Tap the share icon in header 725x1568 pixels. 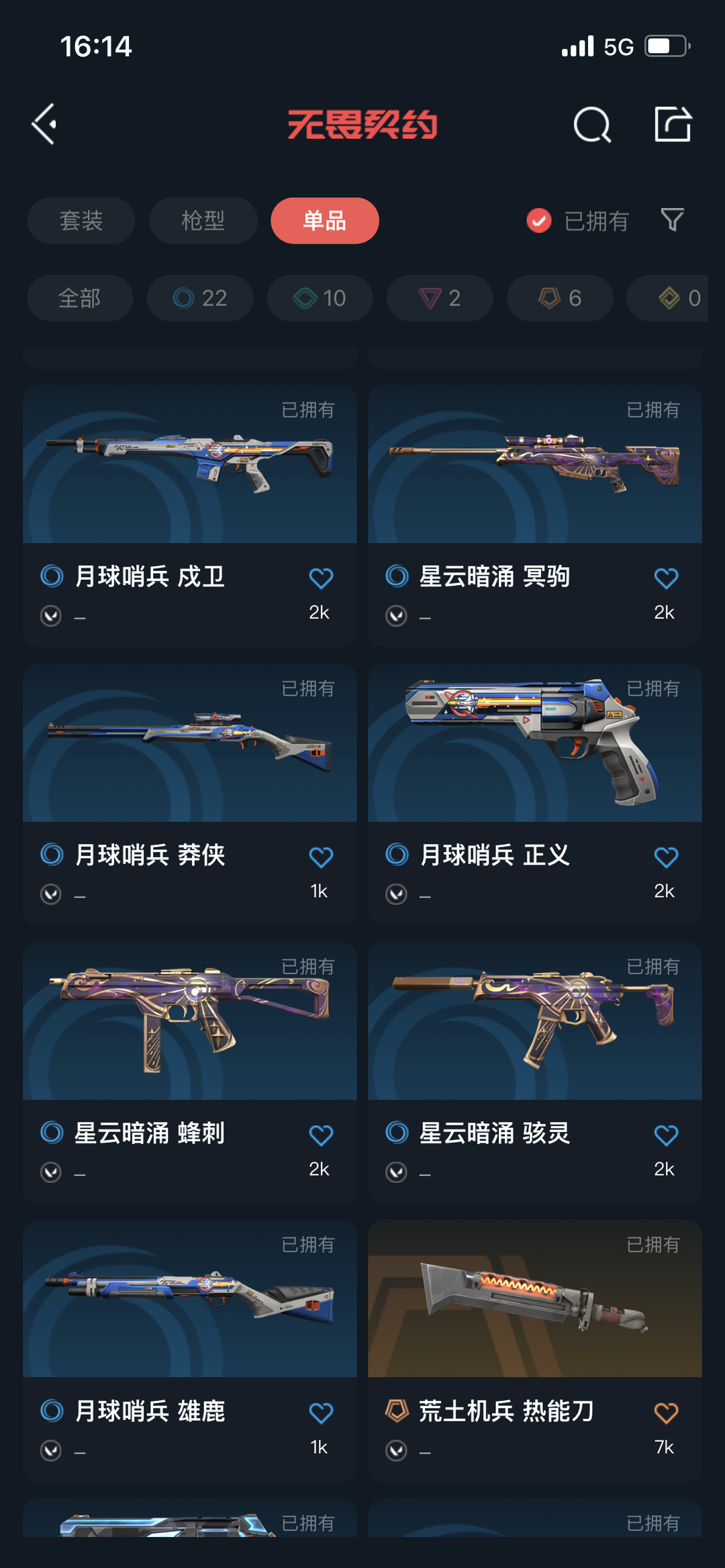click(x=673, y=124)
